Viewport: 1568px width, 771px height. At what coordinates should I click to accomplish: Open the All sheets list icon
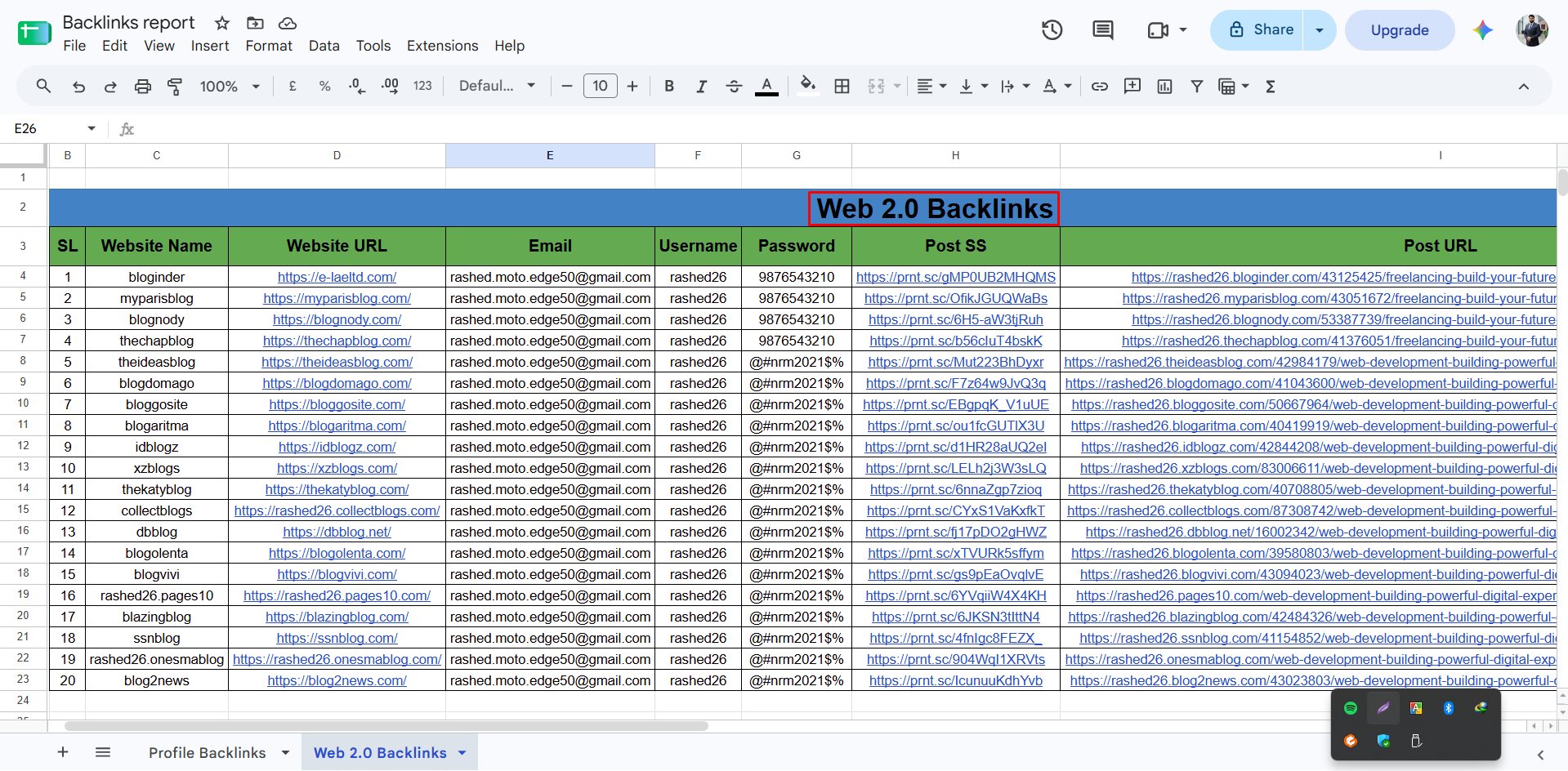pos(103,752)
